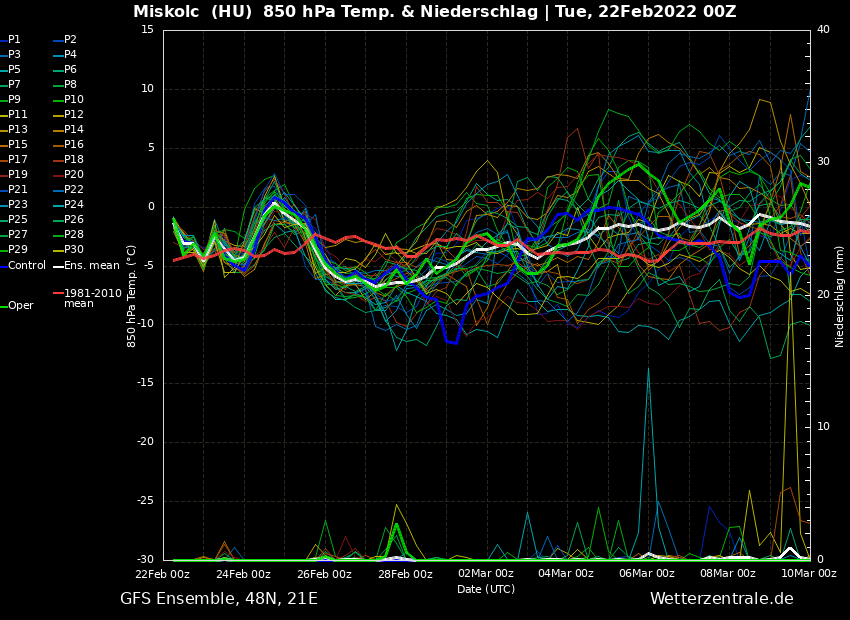Click the GFS Ensemble, 48N, 21E caption

click(x=219, y=599)
